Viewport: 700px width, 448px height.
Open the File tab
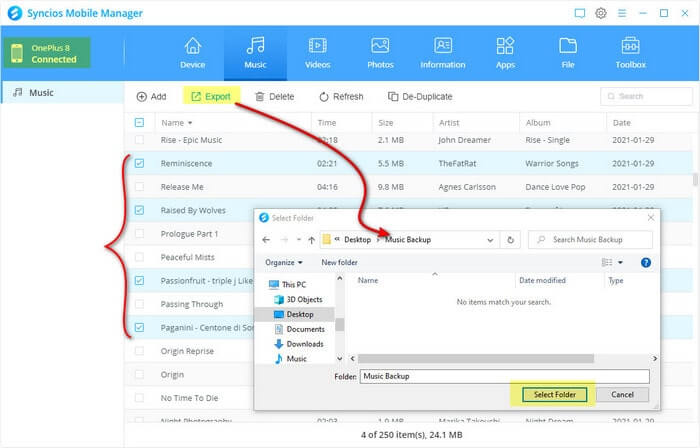pyautogui.click(x=567, y=53)
